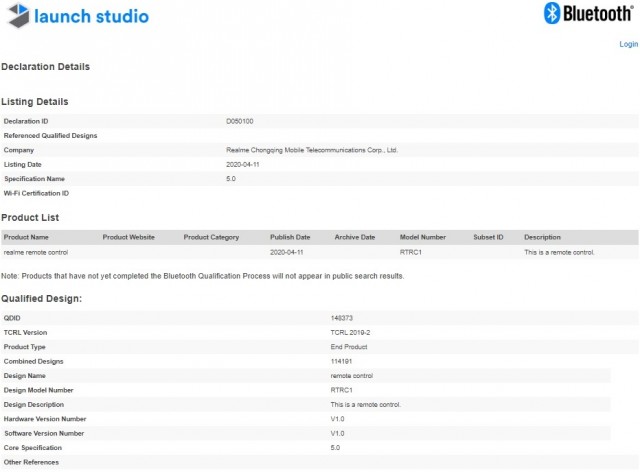Click the Core Specification label
Screen dimensions: 640x472
point(33,448)
